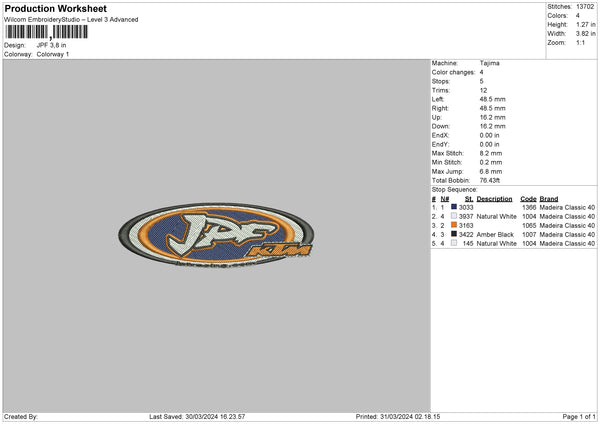Click Madeira Classic 40 in the Amber Black row
The image size is (600, 424).
click(x=567, y=235)
